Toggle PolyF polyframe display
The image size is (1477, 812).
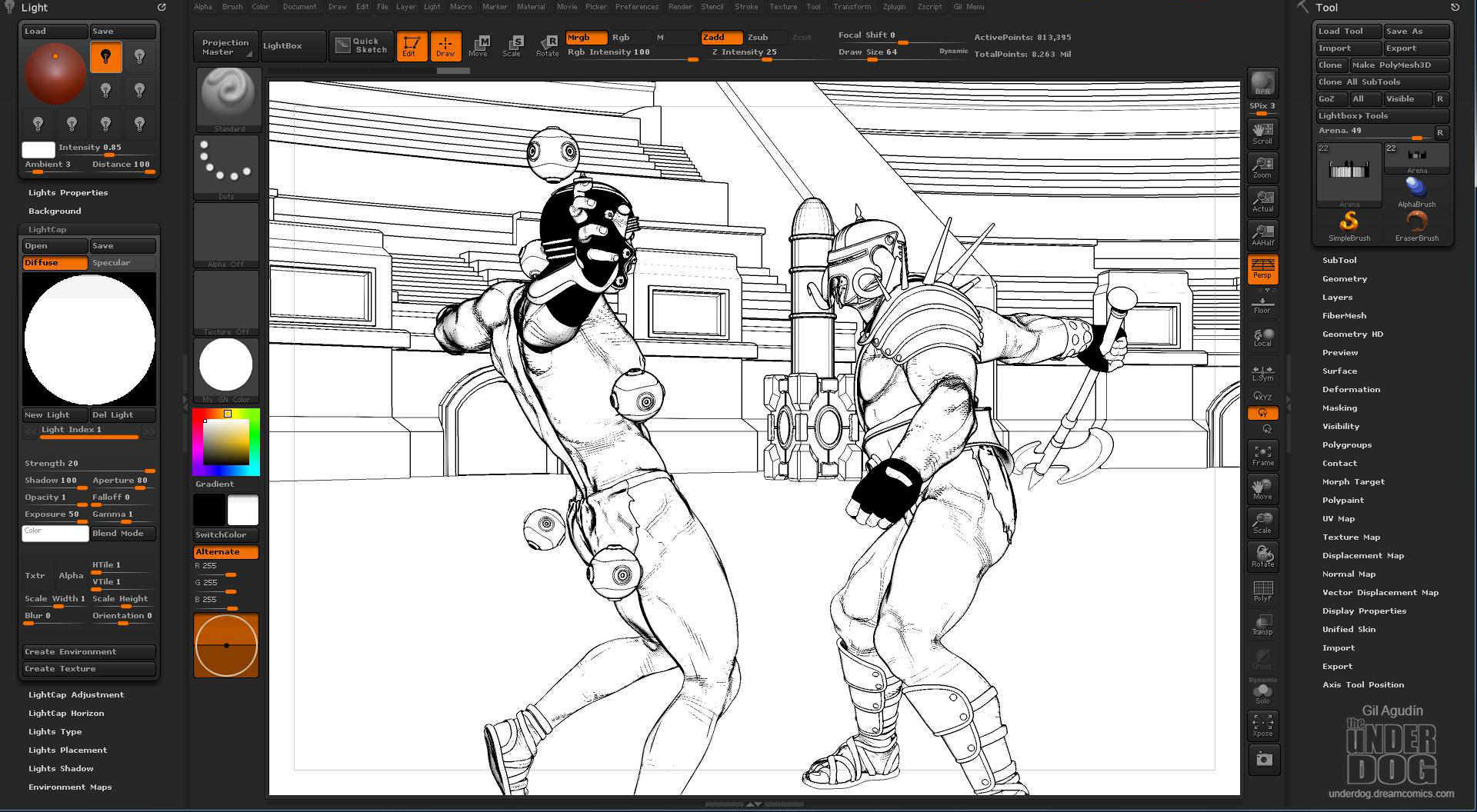tap(1262, 591)
